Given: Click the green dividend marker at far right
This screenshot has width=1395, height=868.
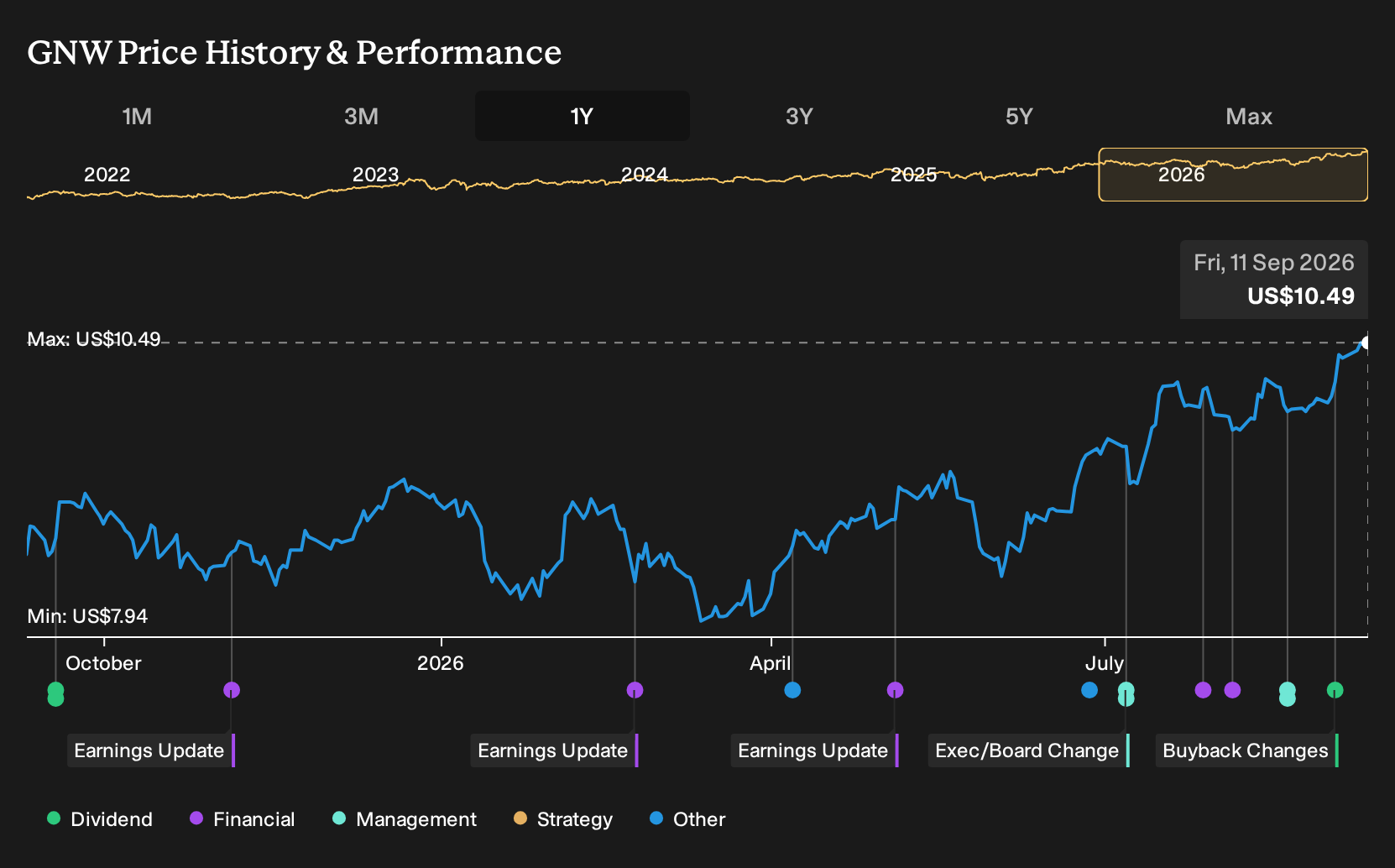Looking at the screenshot, I should point(1335,690).
